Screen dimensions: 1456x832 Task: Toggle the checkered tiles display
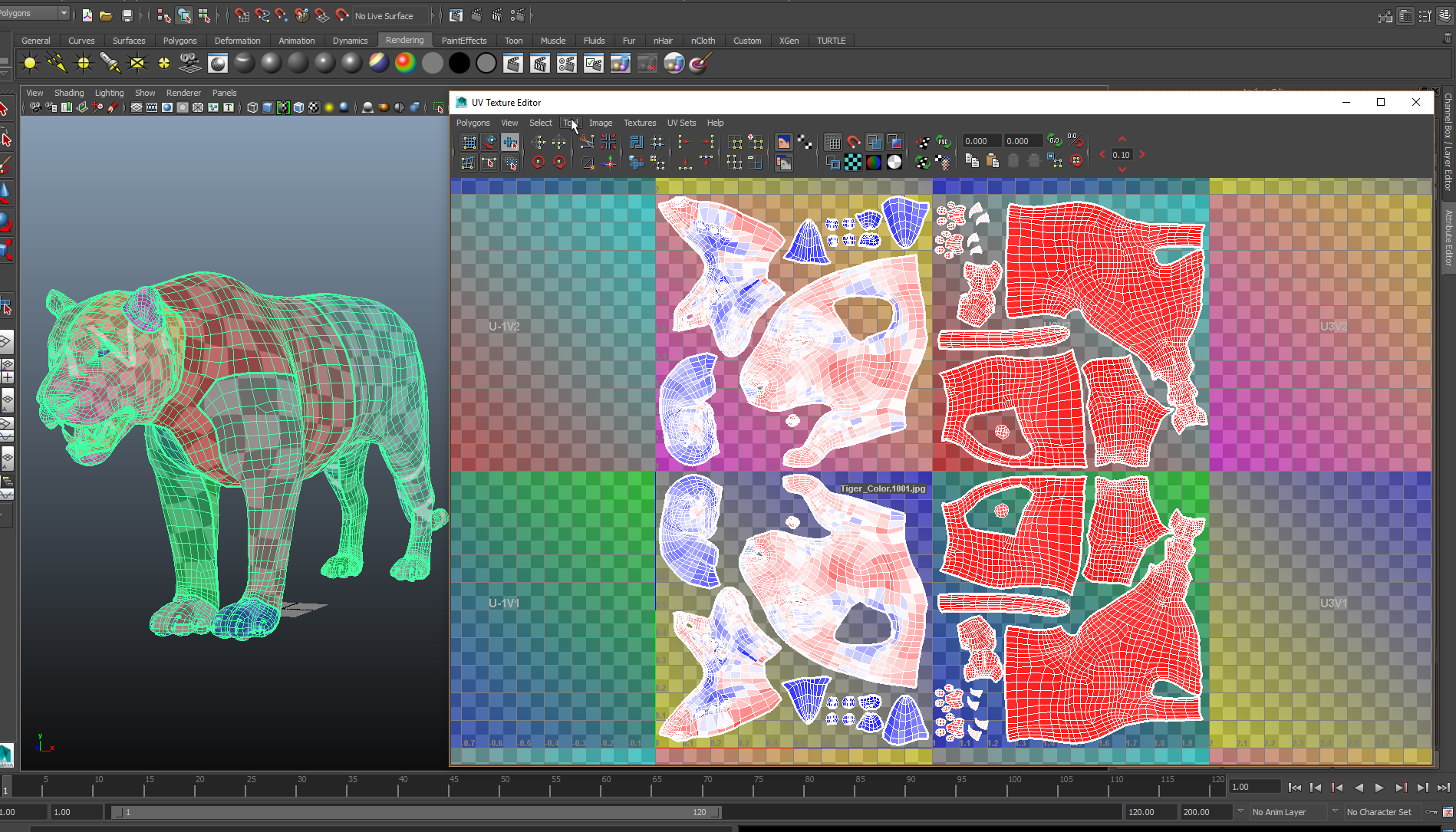point(853,163)
